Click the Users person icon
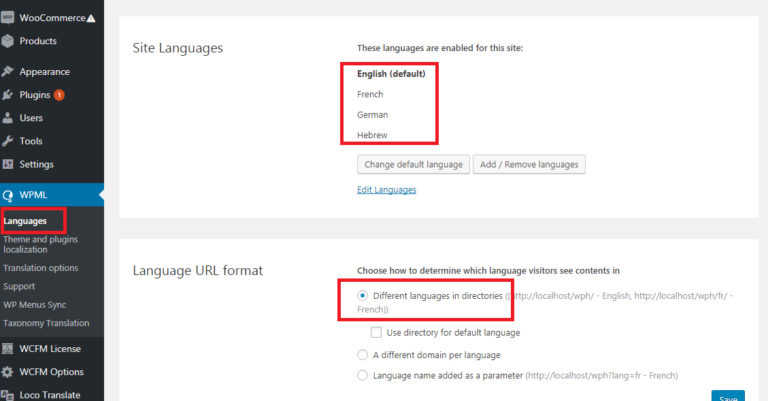This screenshot has height=401, width=768. coord(8,118)
